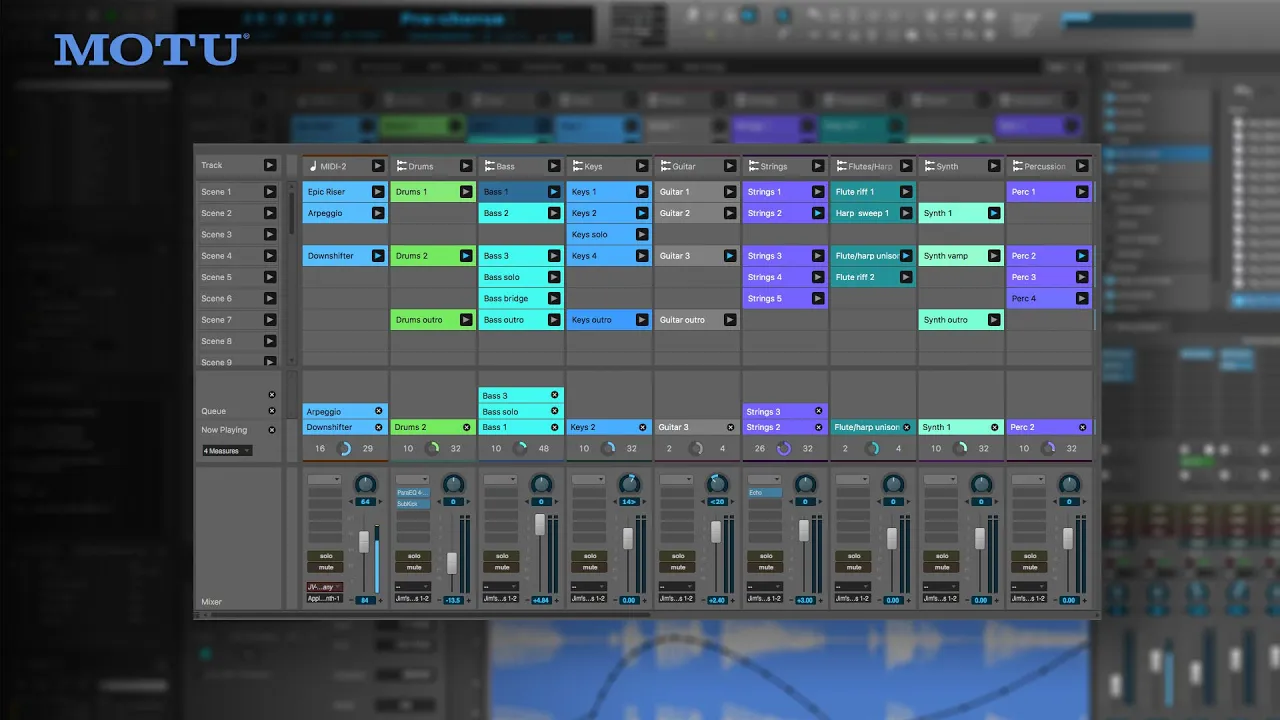Mute the Strings mixer channel

(x=766, y=567)
